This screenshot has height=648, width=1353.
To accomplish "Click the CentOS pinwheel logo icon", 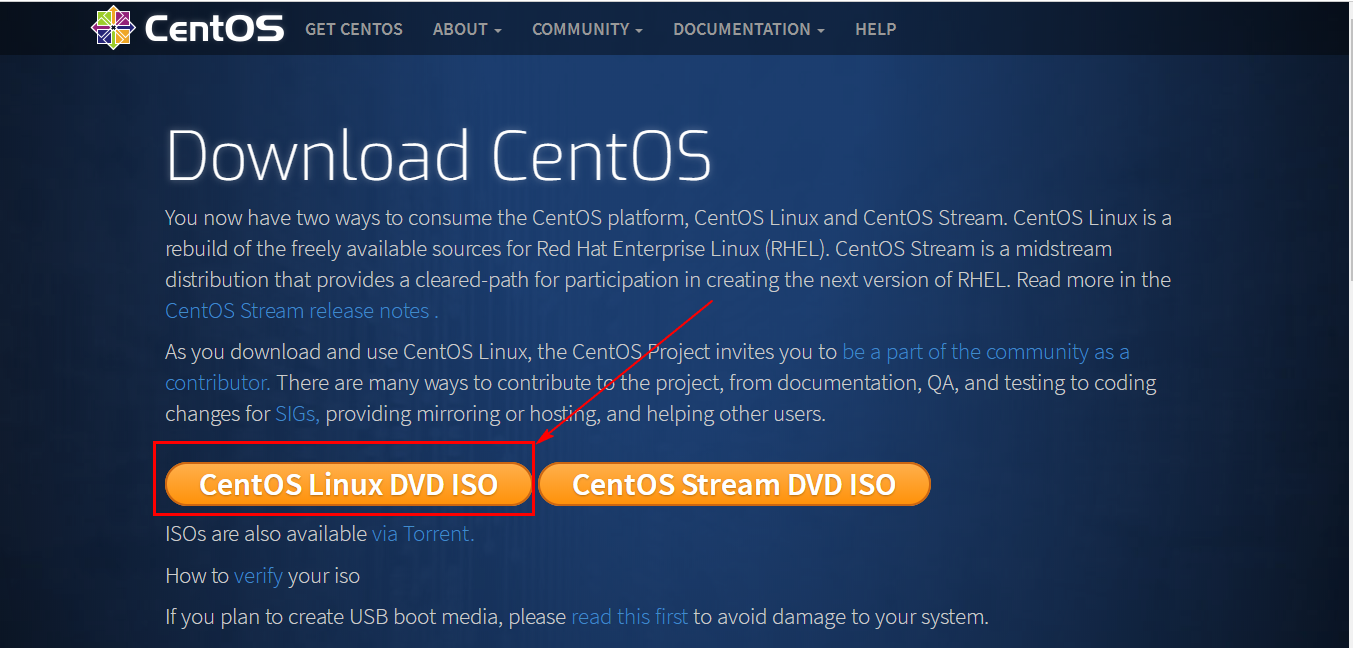I will [x=112, y=28].
